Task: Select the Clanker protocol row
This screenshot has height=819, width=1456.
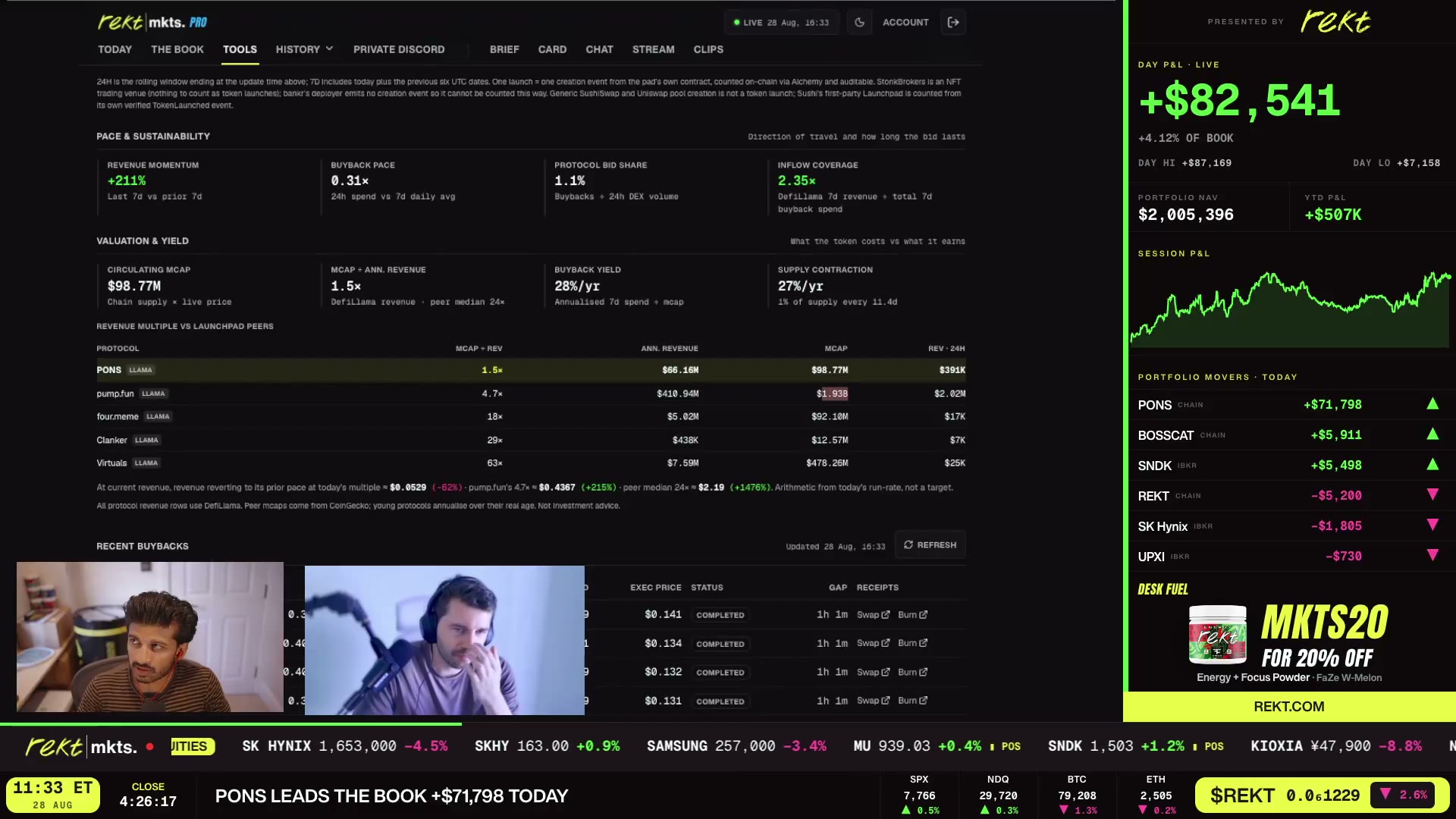Action: coord(531,440)
